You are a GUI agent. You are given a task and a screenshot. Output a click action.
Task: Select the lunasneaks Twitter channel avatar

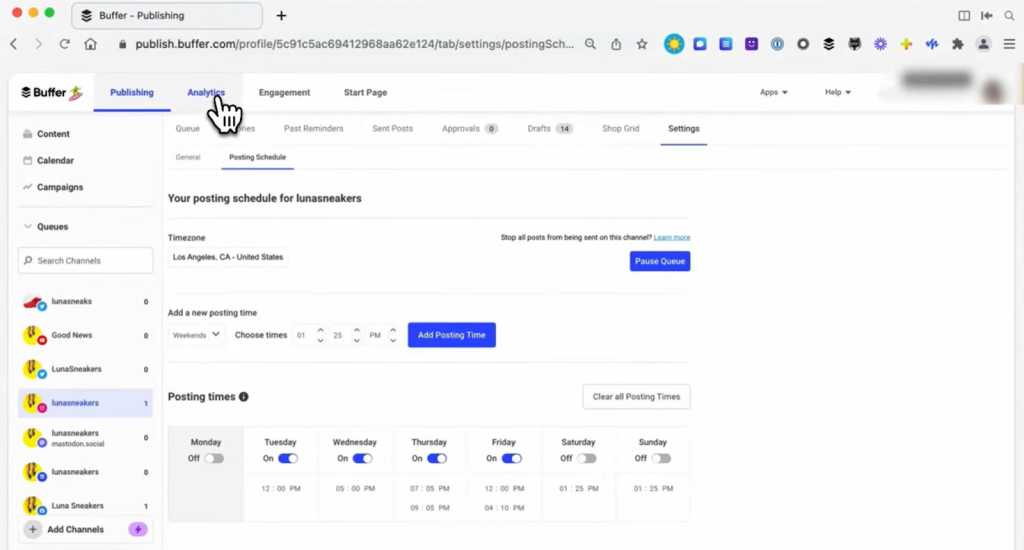[33, 302]
